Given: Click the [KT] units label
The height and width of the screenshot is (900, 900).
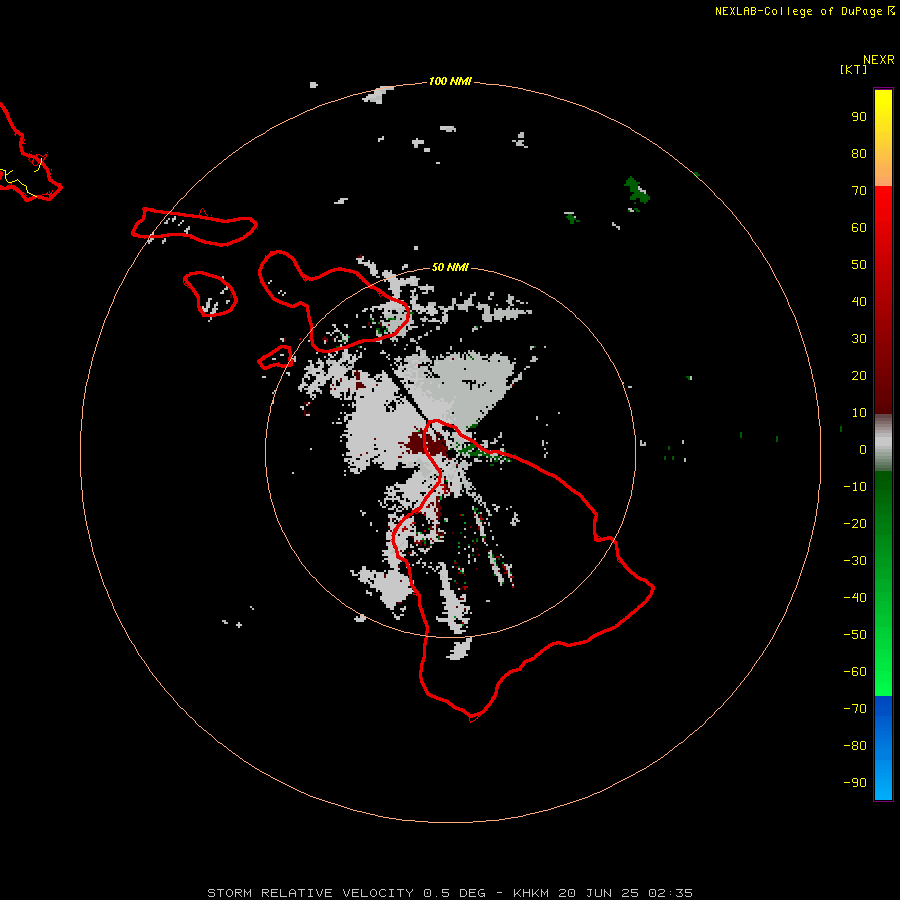Looking at the screenshot, I should point(853,69).
